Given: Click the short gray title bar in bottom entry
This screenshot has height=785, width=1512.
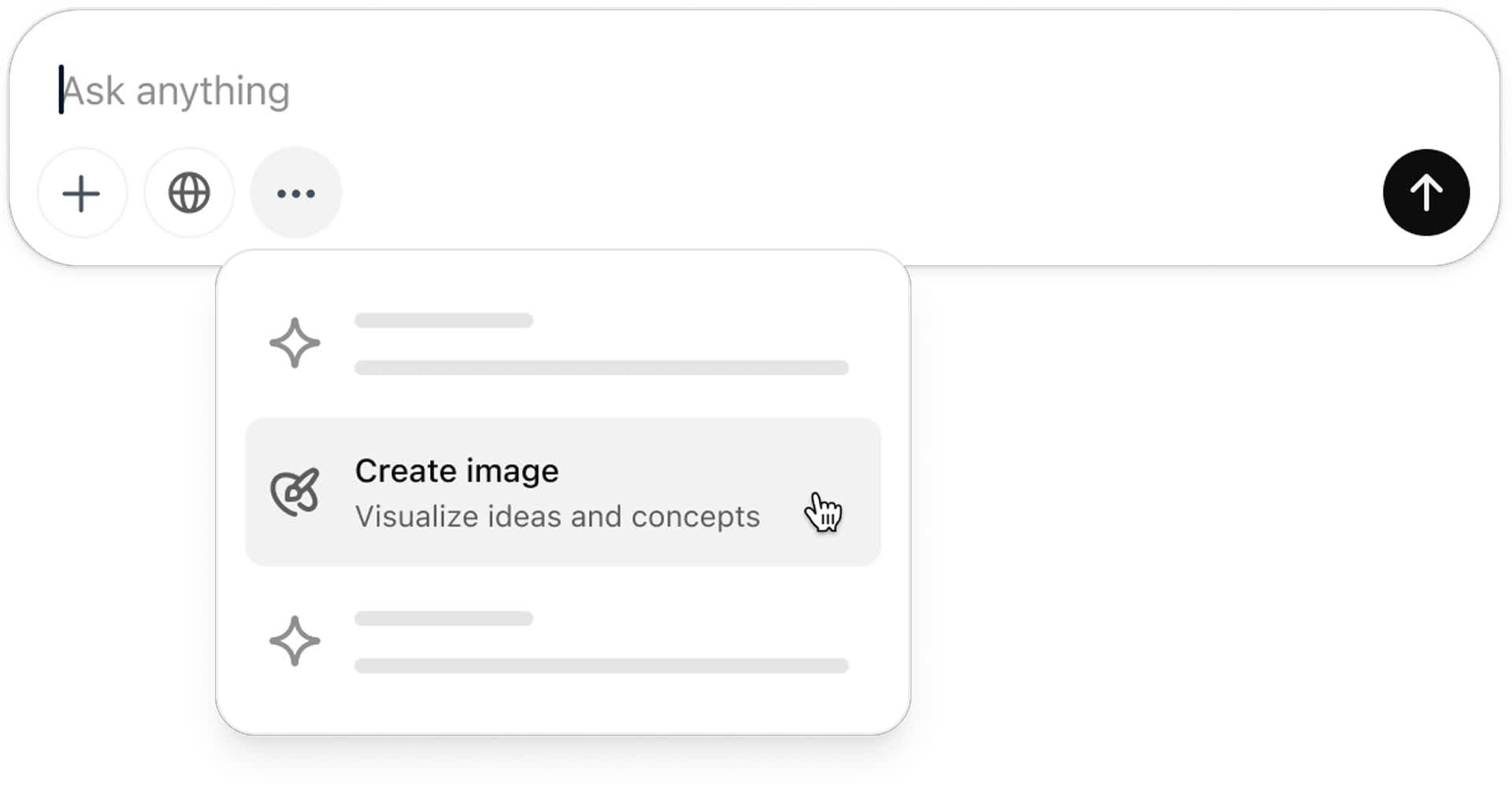Looking at the screenshot, I should pos(444,619).
